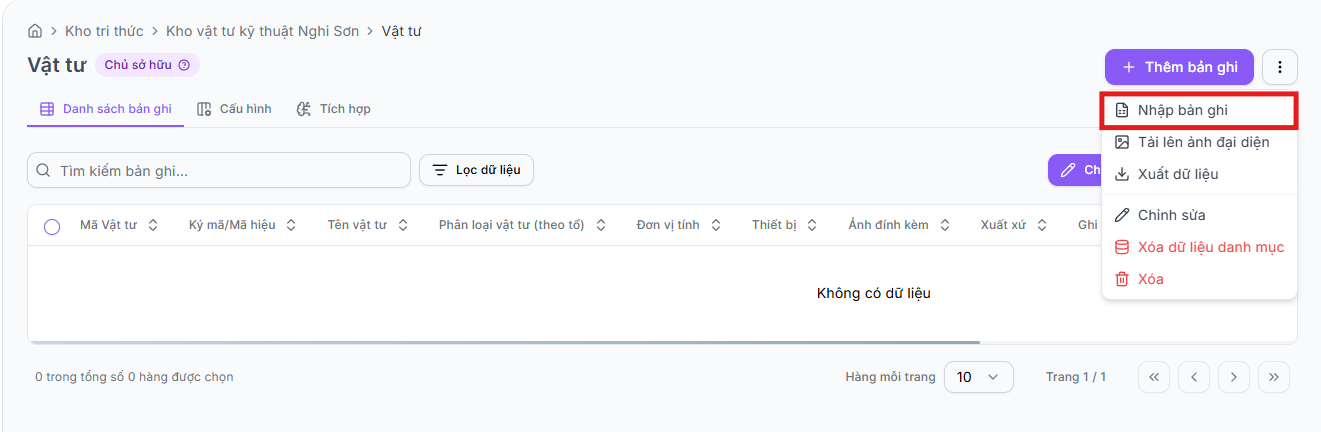Open Lọc dữ liệu filter options
This screenshot has height=432, width=1321.
(476, 170)
